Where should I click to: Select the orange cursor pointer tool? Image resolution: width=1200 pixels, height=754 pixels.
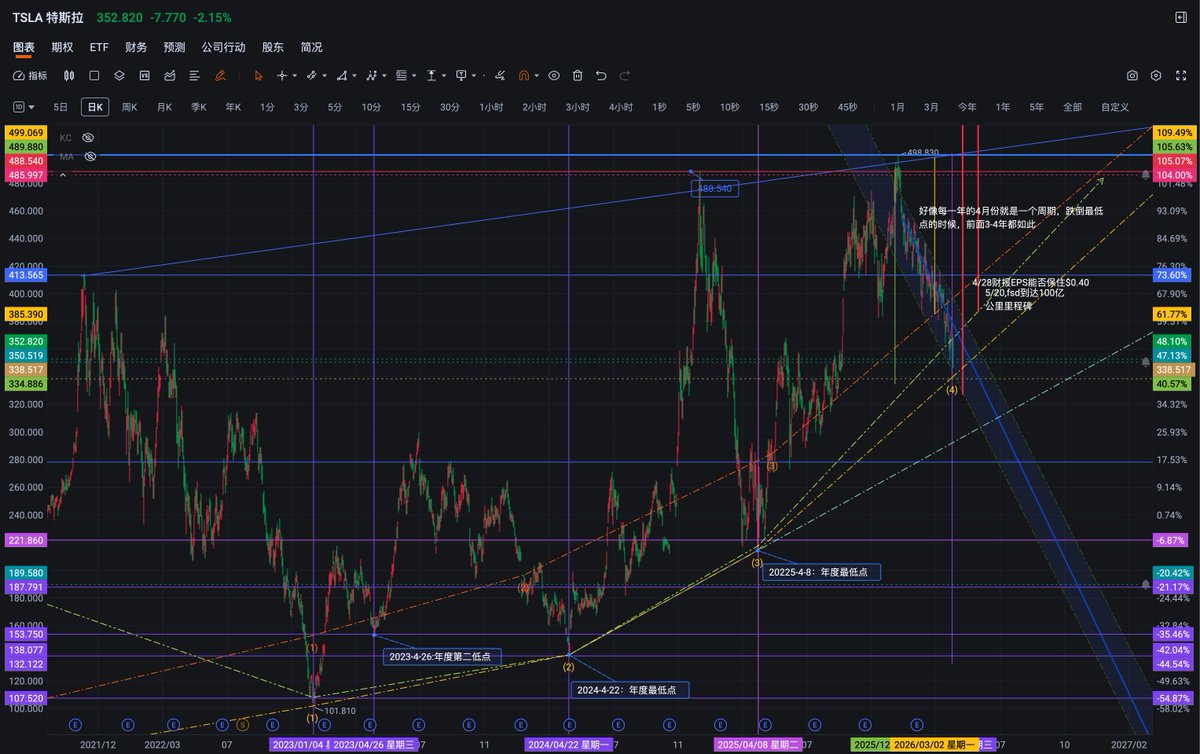259,75
